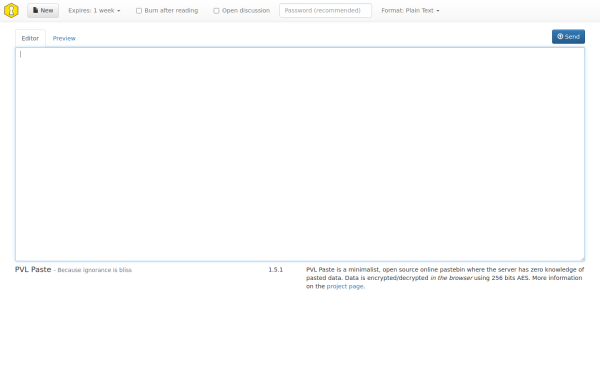Click the caret next to Plain Text

(x=438, y=11)
